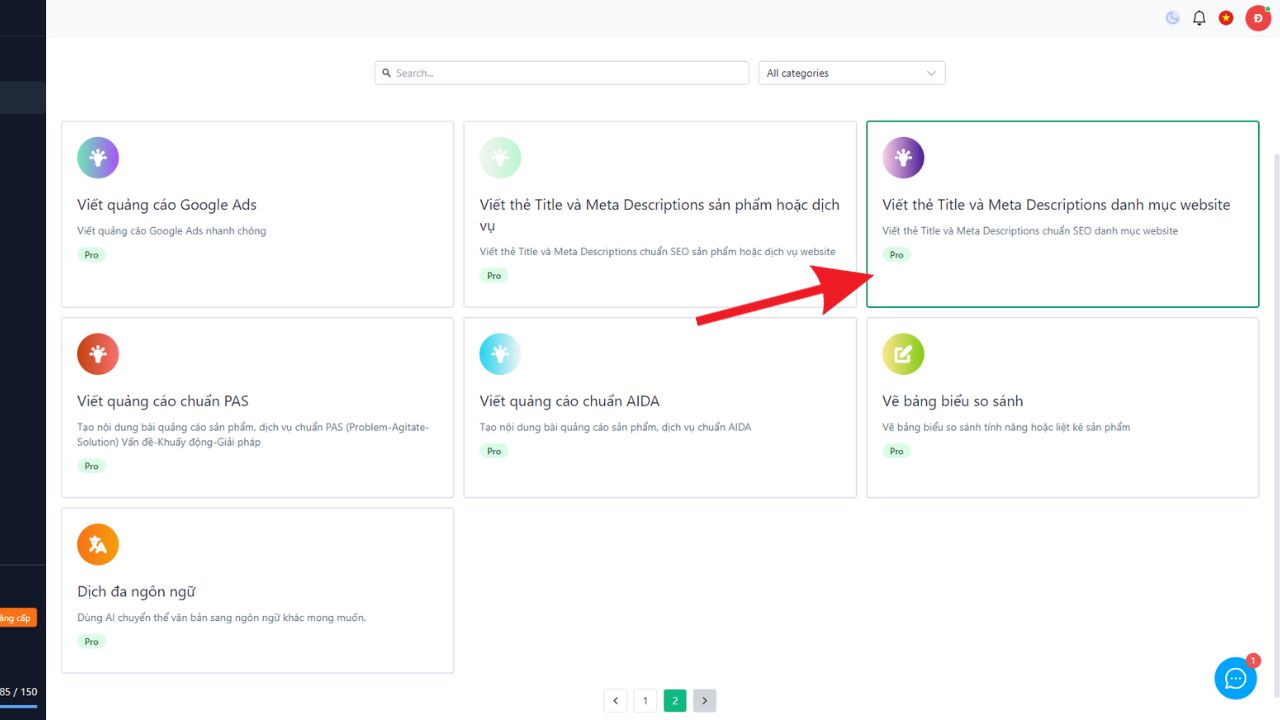Open Vẽ bảng biểu so sánh title
Image resolution: width=1280 pixels, height=720 pixels.
point(953,401)
